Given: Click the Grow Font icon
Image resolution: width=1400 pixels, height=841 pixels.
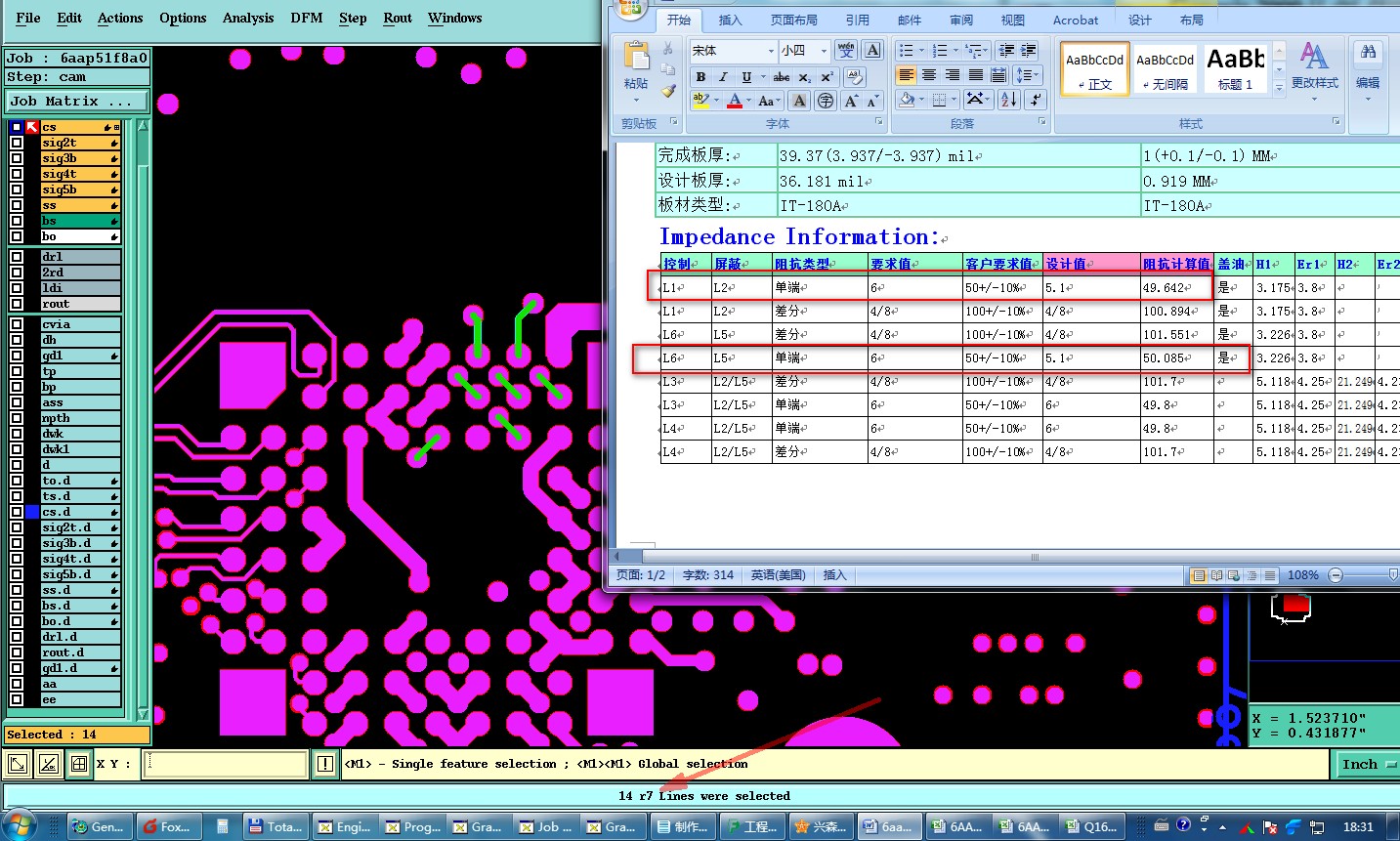Looking at the screenshot, I should (x=851, y=101).
